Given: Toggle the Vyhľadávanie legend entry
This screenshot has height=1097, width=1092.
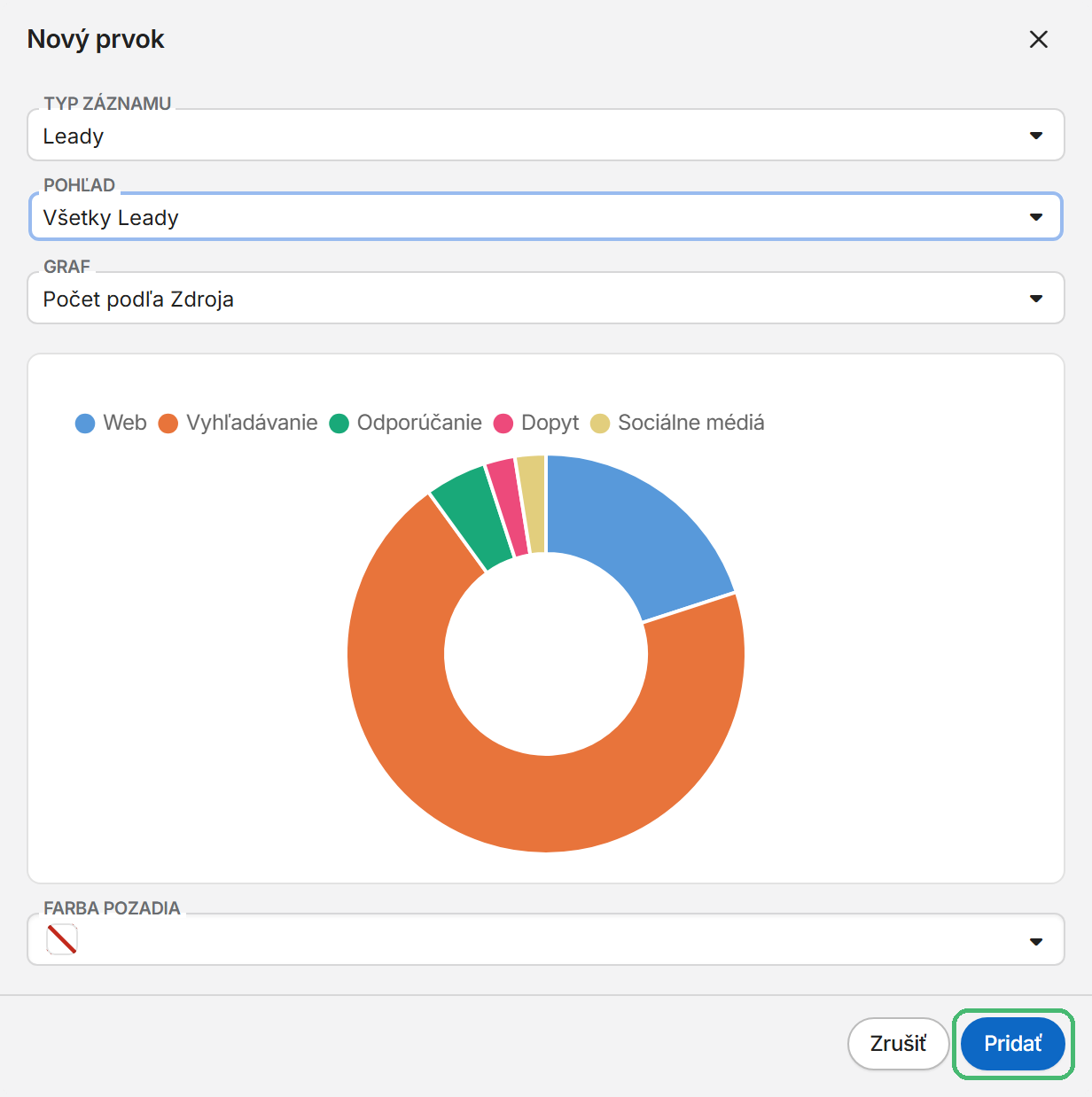Looking at the screenshot, I should (238, 423).
